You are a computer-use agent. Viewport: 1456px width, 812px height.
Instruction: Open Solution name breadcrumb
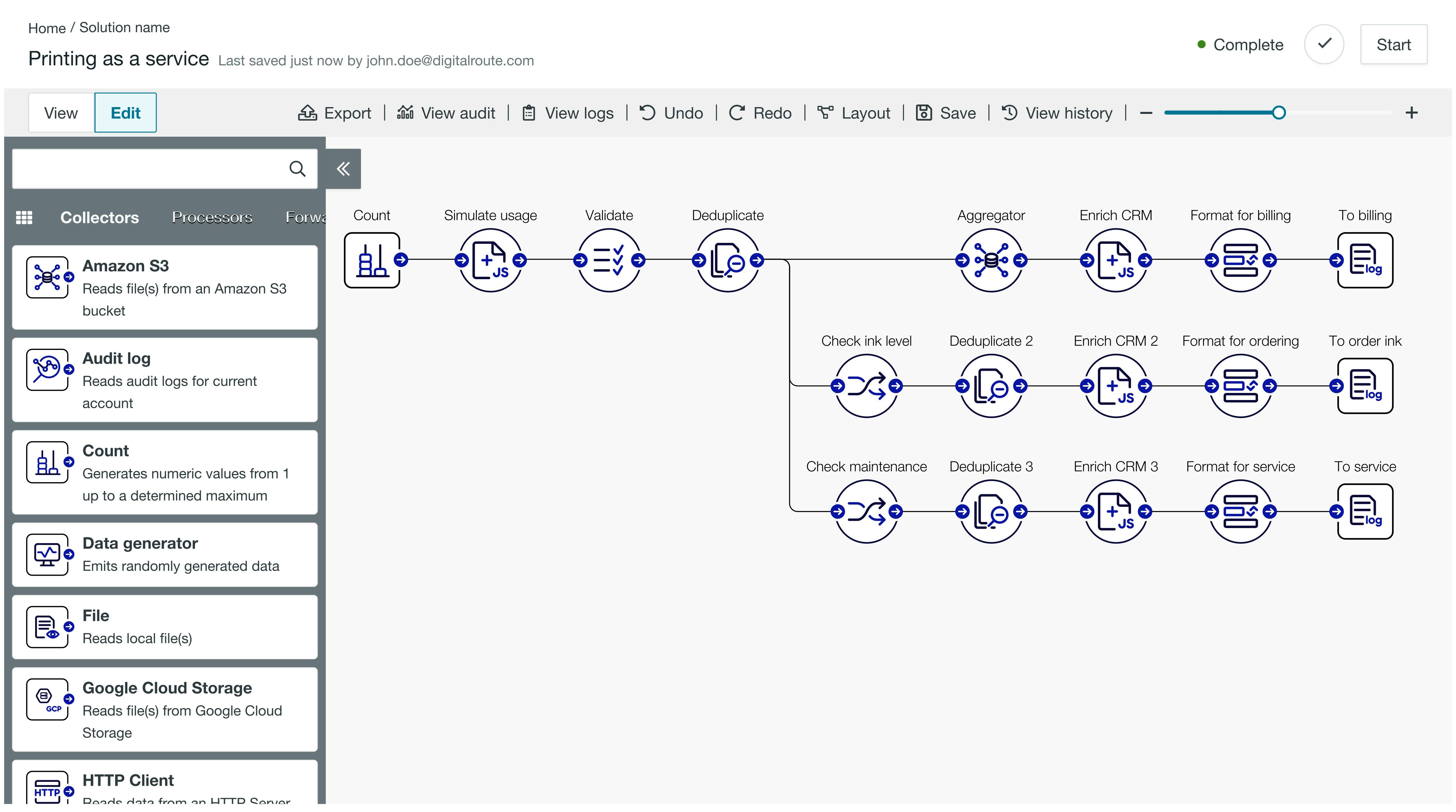(124, 28)
